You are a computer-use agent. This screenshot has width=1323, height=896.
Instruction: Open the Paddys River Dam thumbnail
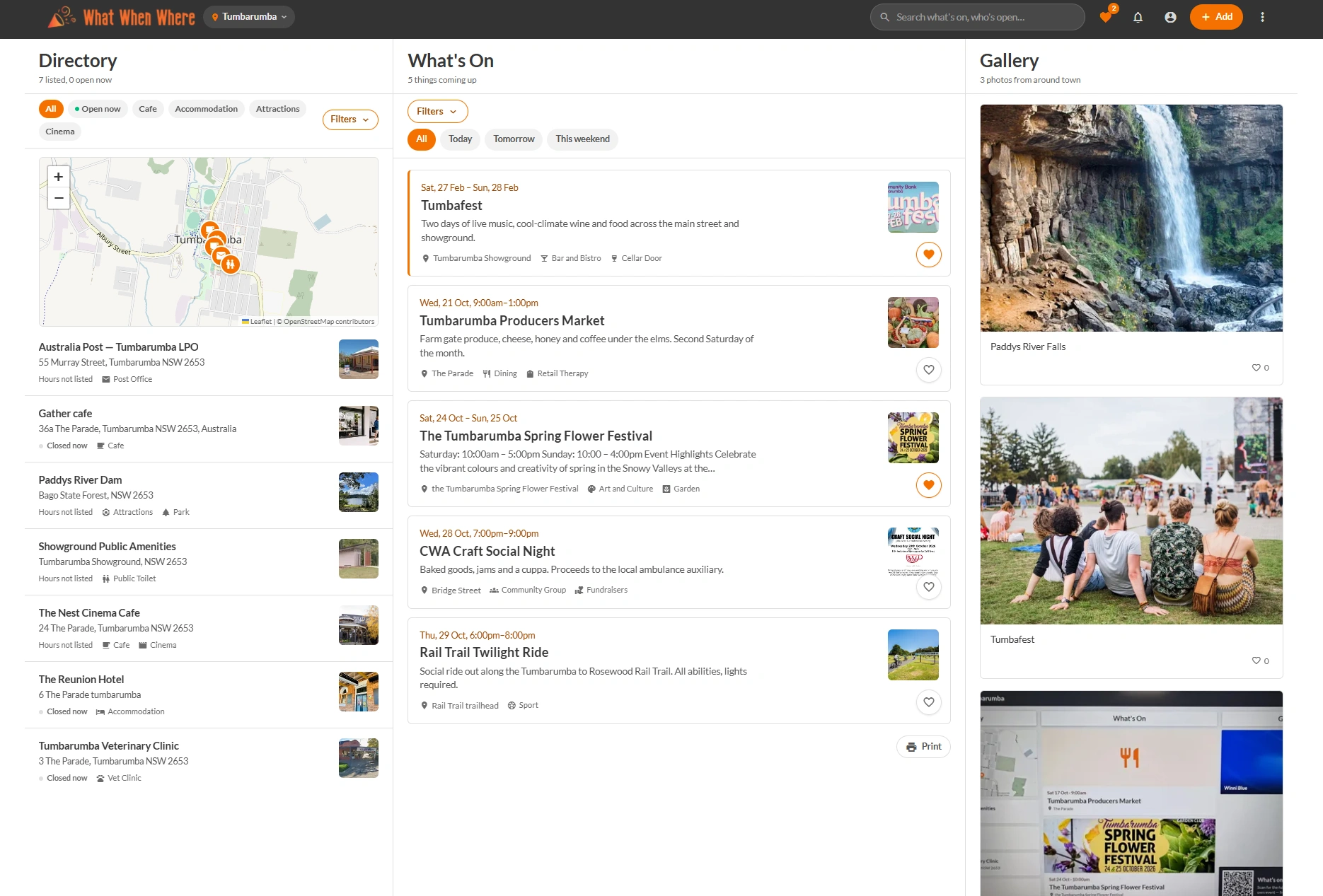point(359,492)
